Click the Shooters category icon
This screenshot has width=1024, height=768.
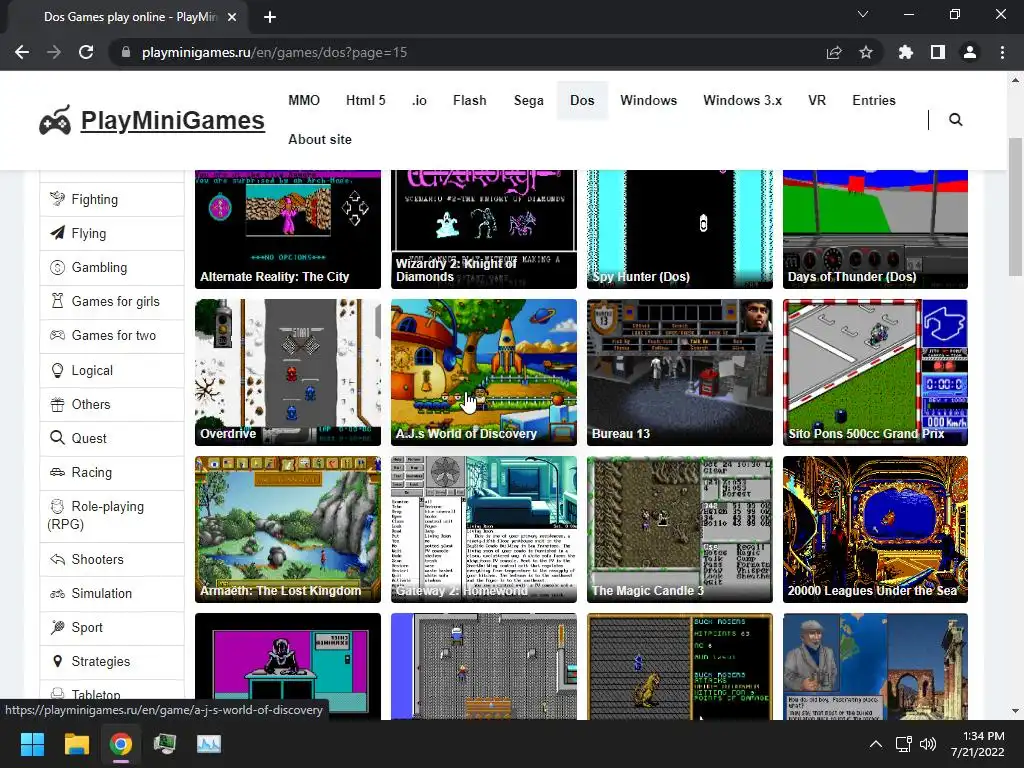(x=57, y=559)
